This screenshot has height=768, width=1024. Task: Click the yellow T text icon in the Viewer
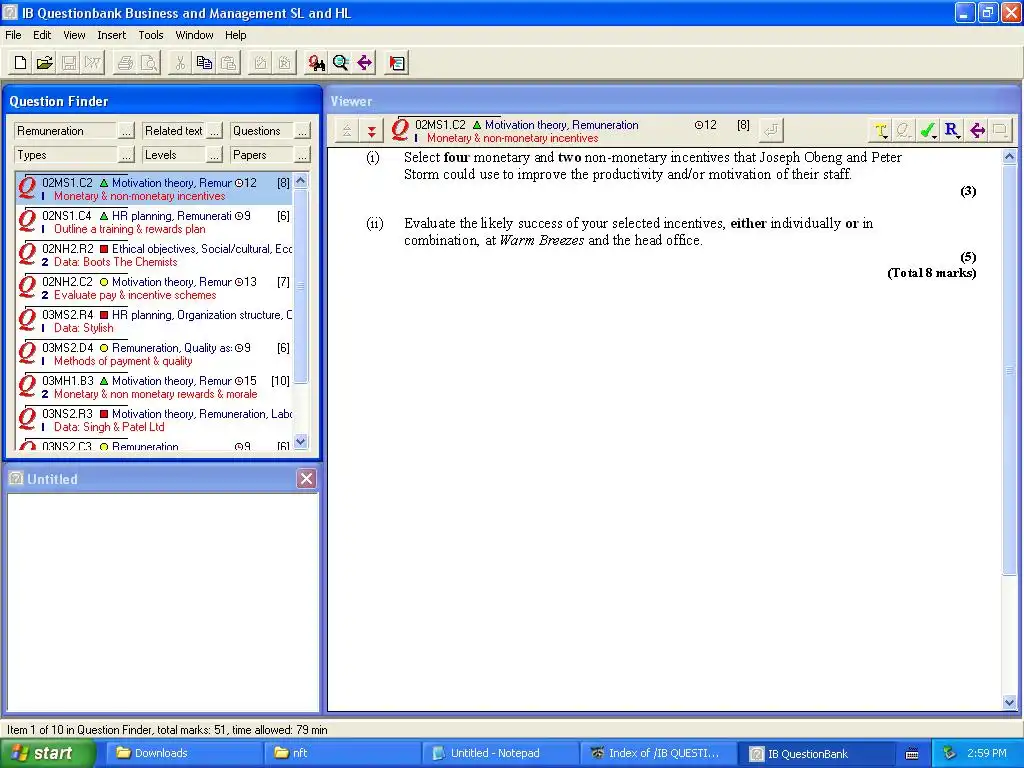880,131
